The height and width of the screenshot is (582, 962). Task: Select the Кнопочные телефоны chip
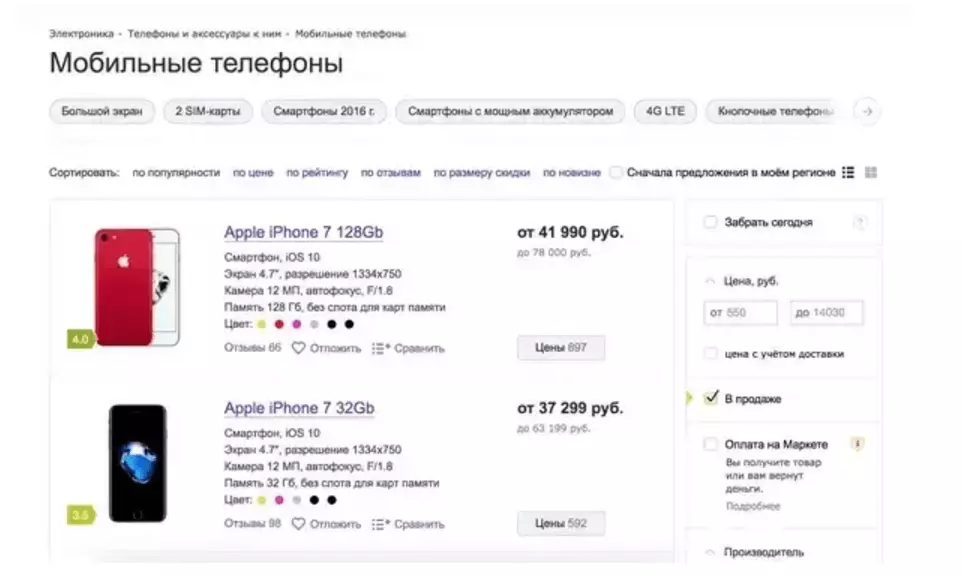click(x=774, y=112)
